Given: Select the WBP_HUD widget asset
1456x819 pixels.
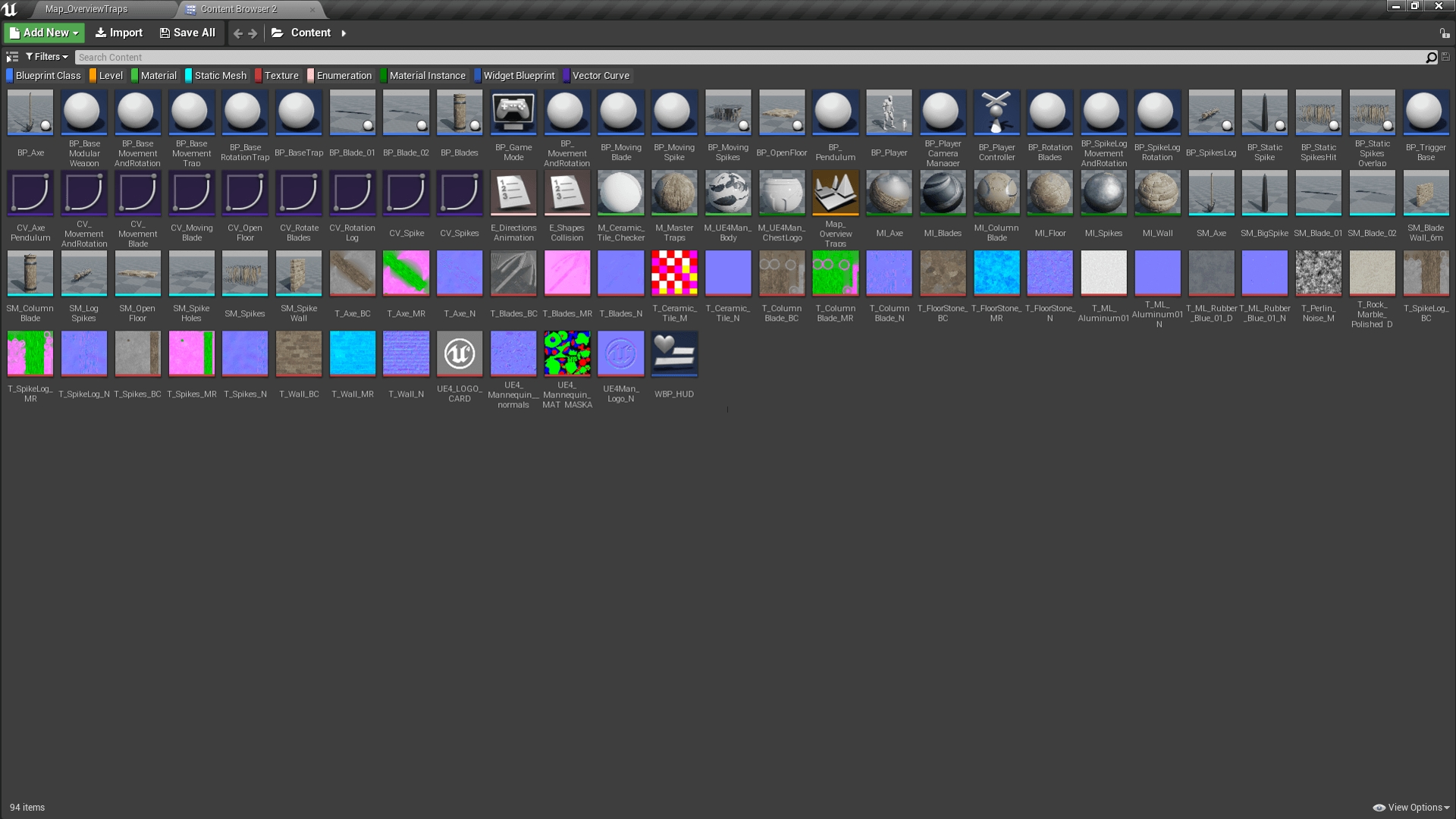Looking at the screenshot, I should 673,353.
